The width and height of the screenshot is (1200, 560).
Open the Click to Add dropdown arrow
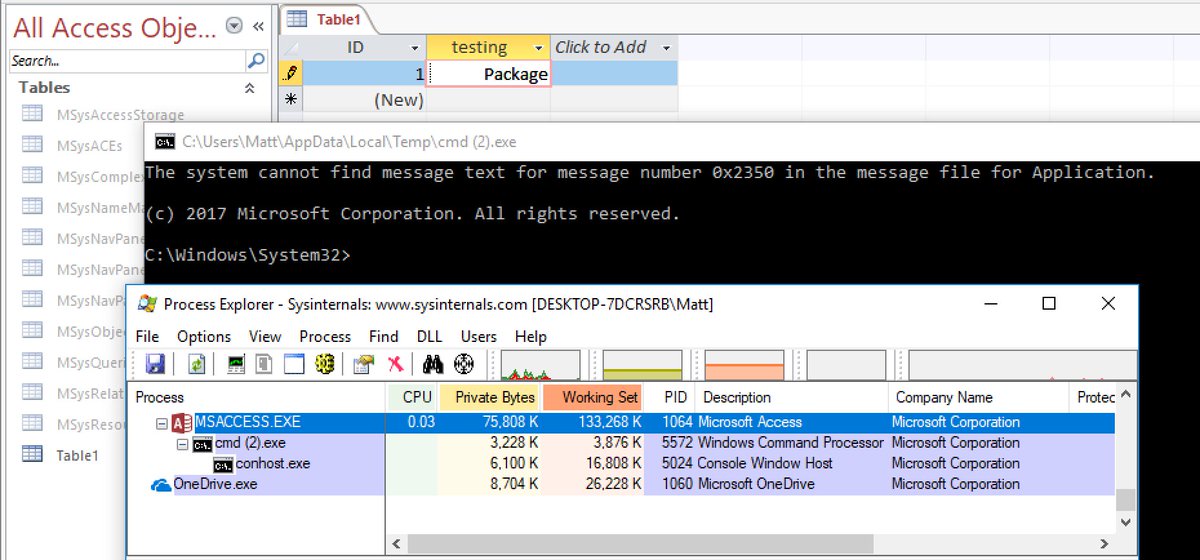pyautogui.click(x=666, y=48)
